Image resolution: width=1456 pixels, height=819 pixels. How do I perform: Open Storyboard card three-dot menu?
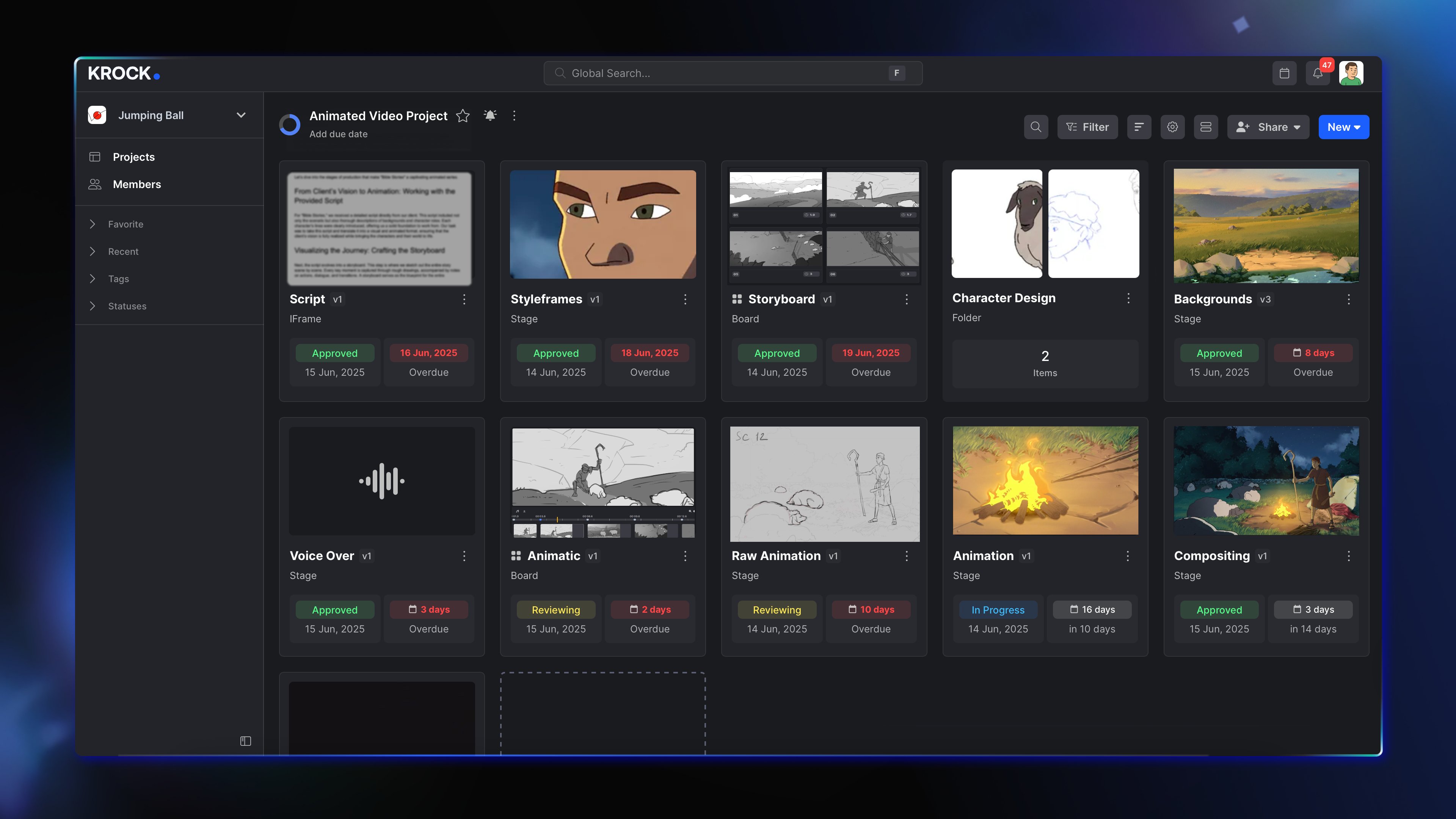(x=907, y=299)
